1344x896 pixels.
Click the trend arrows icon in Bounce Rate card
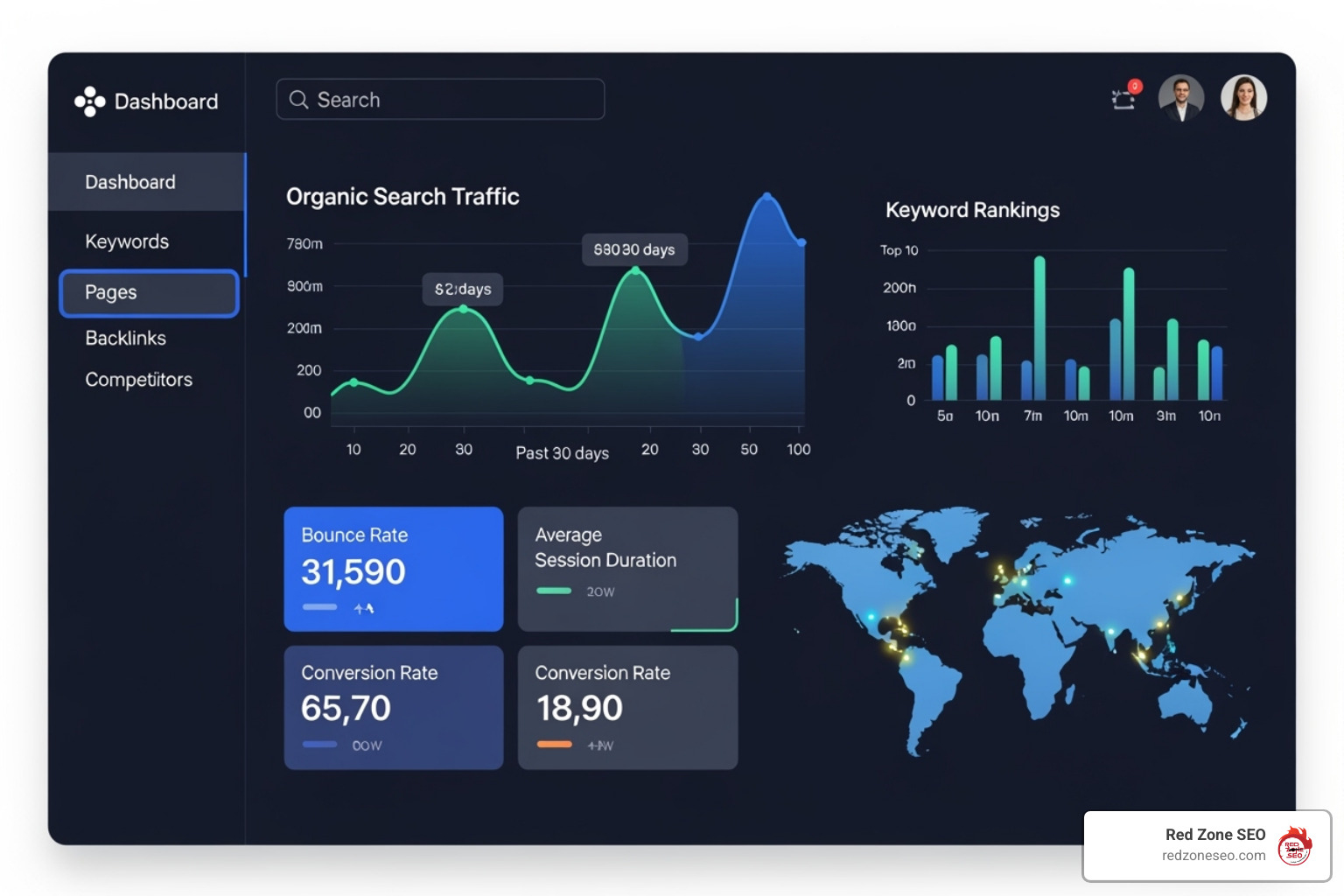(x=364, y=608)
